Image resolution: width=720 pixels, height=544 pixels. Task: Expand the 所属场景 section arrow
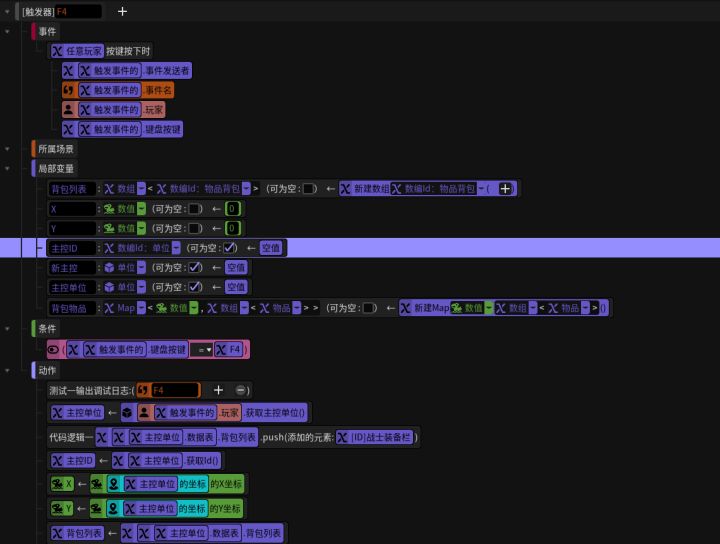[7, 149]
